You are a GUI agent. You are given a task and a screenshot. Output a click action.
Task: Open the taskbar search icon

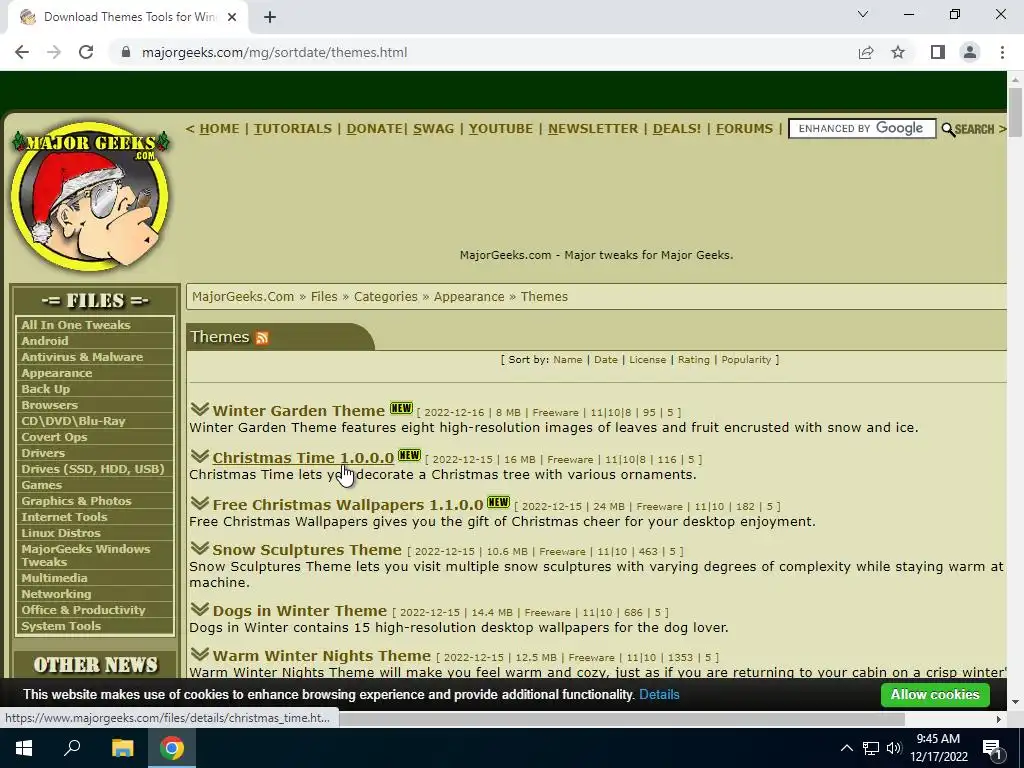pyautogui.click(x=72, y=748)
